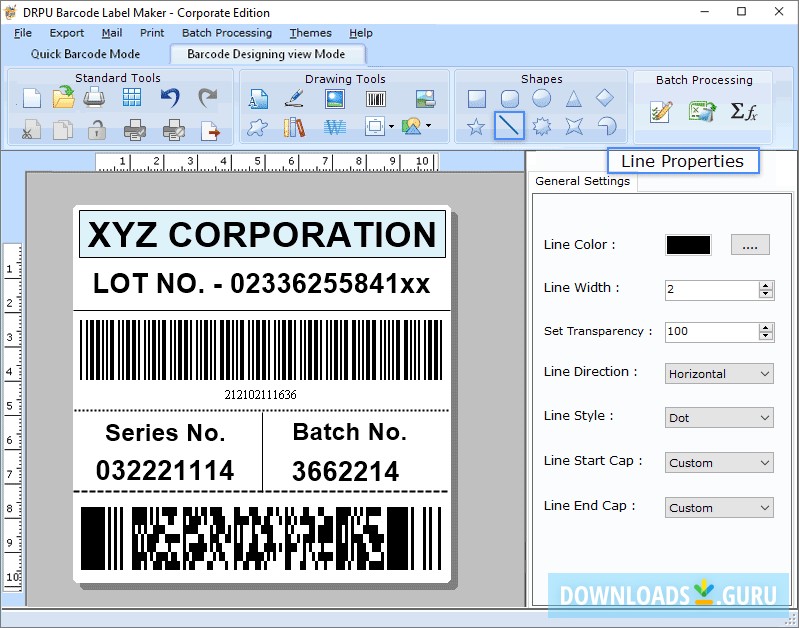Decrease Line Width with down arrow
799x628 pixels.
coord(766,295)
